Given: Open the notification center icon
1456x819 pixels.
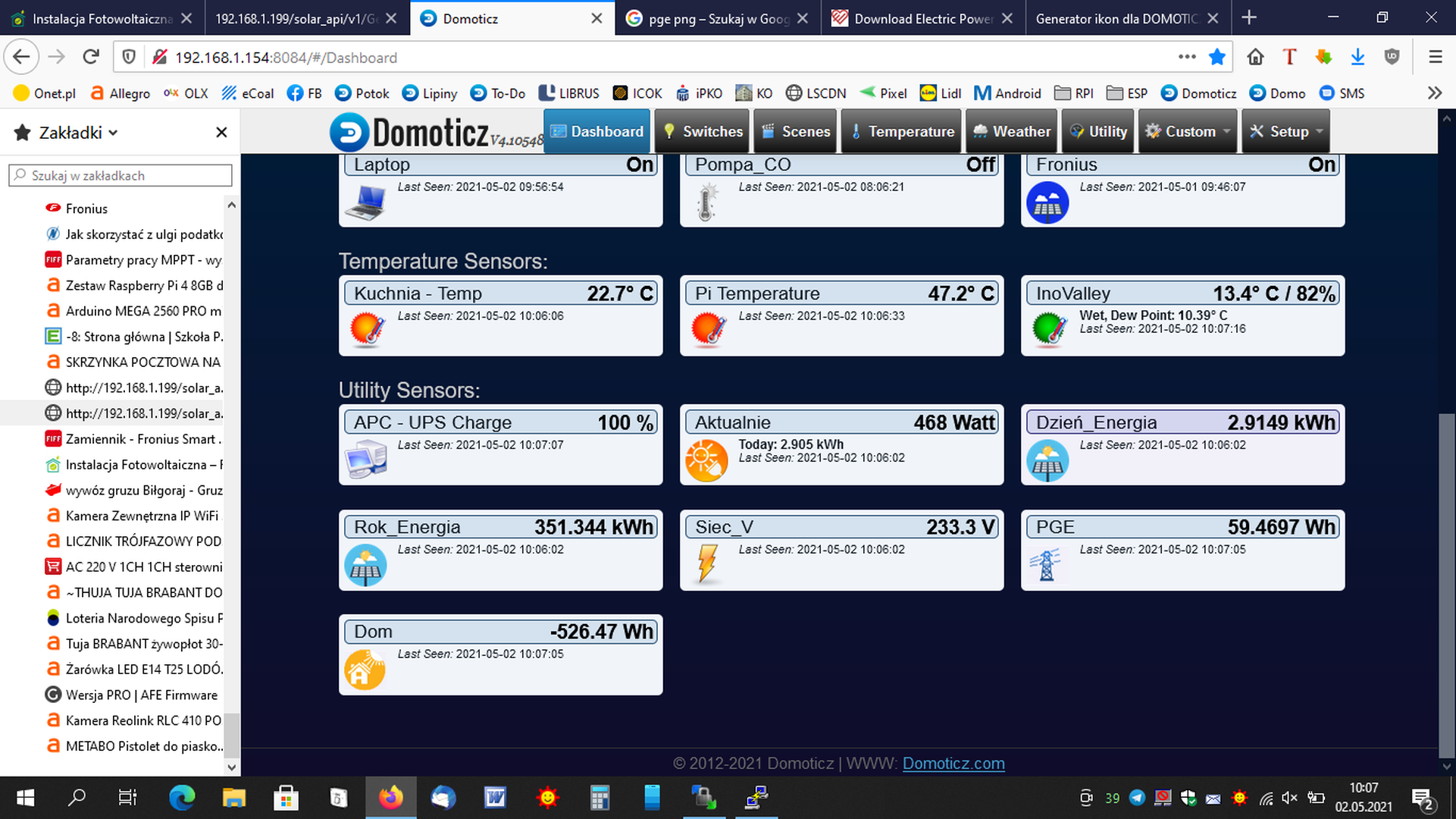Looking at the screenshot, I should pos(1423,798).
